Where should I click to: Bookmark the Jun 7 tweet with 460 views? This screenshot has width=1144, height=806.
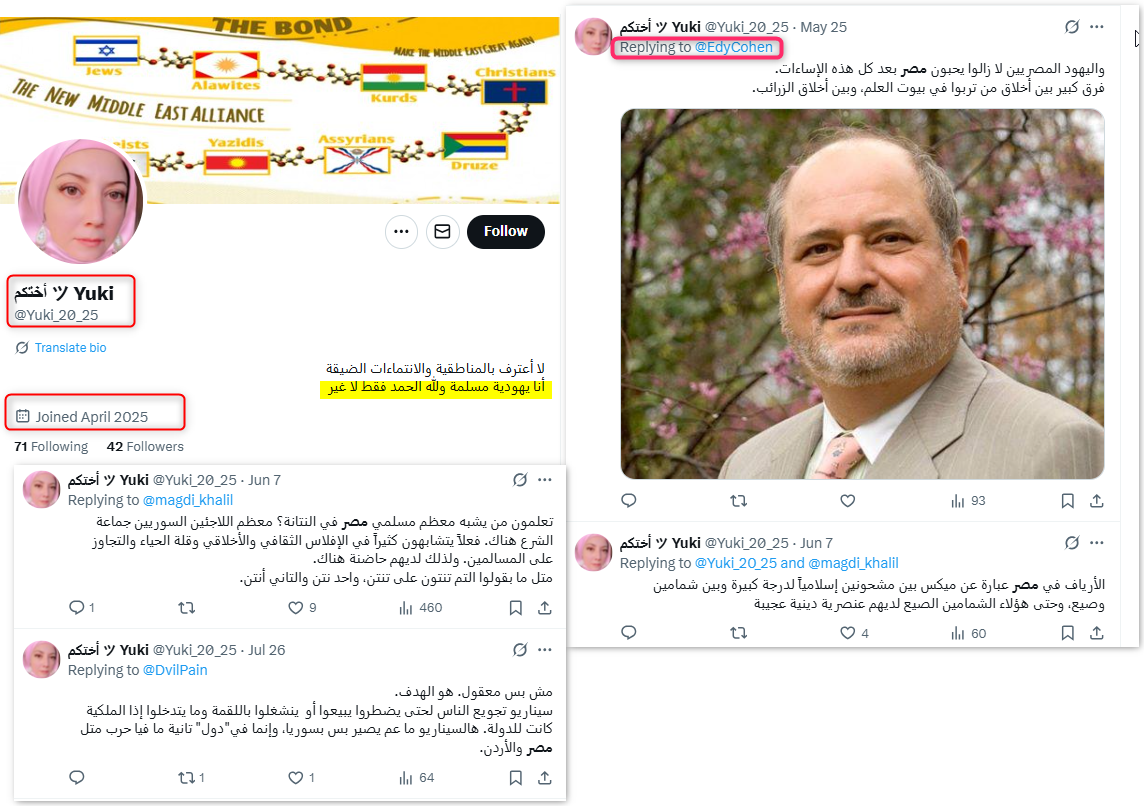515,608
